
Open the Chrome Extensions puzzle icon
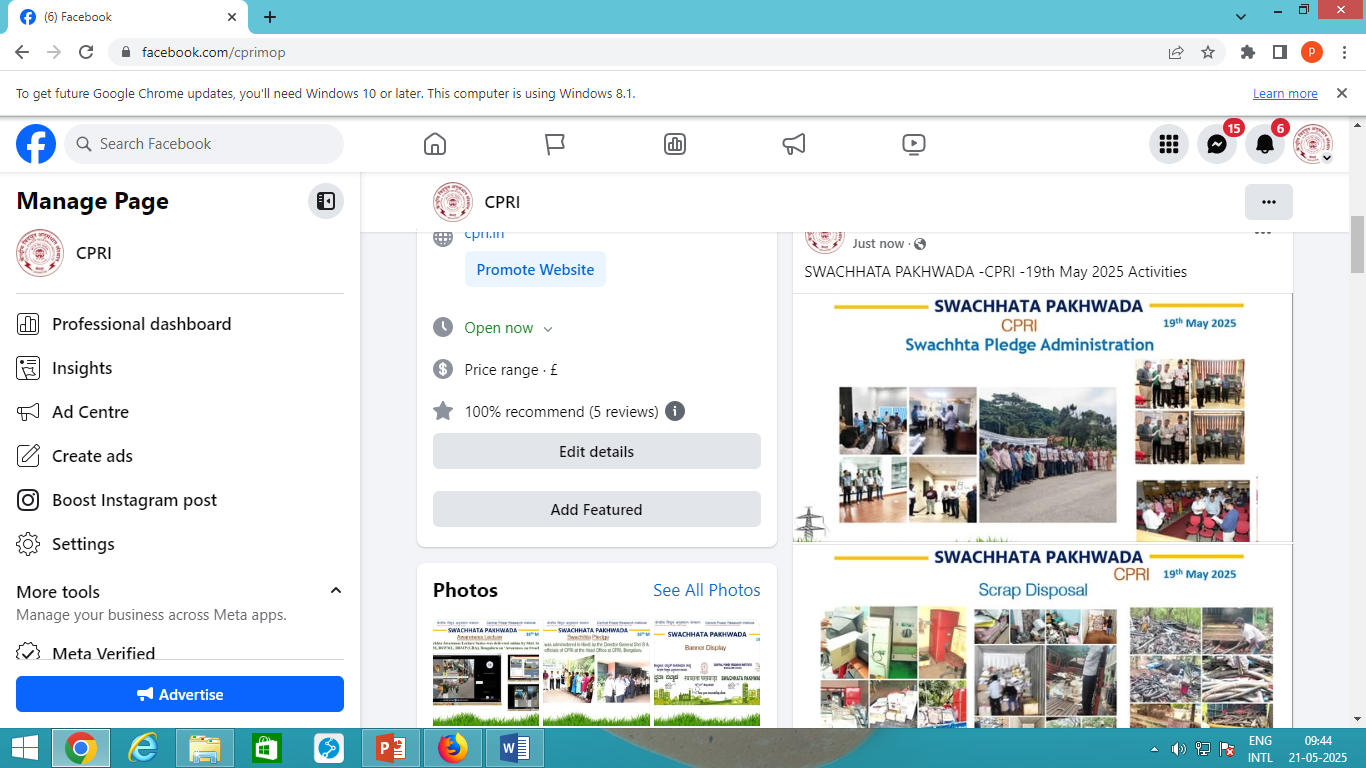click(1248, 52)
